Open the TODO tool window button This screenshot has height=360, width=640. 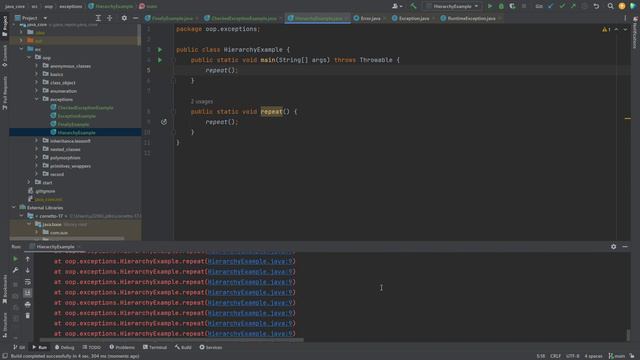tap(91, 347)
